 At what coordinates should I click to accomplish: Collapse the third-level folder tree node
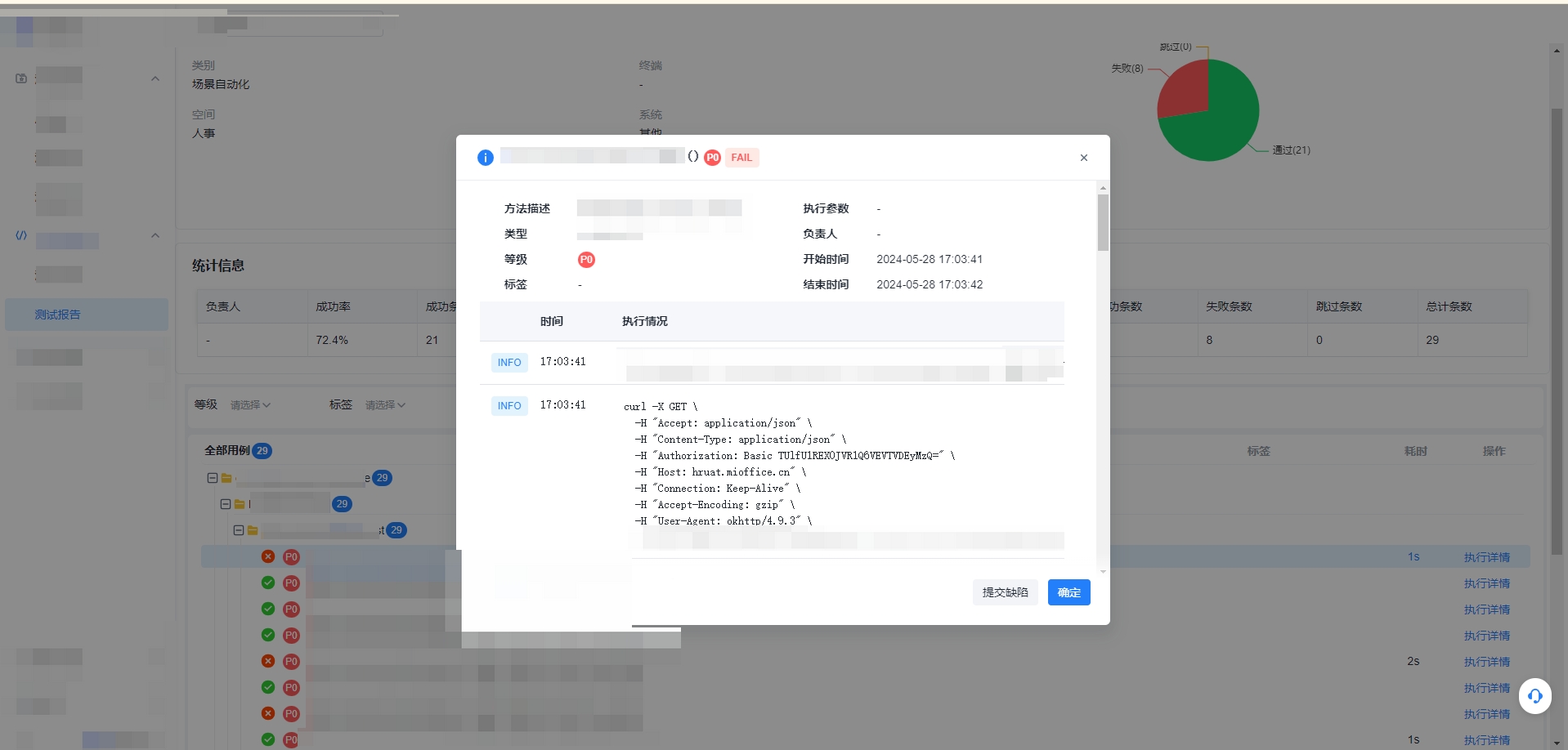coord(239,530)
